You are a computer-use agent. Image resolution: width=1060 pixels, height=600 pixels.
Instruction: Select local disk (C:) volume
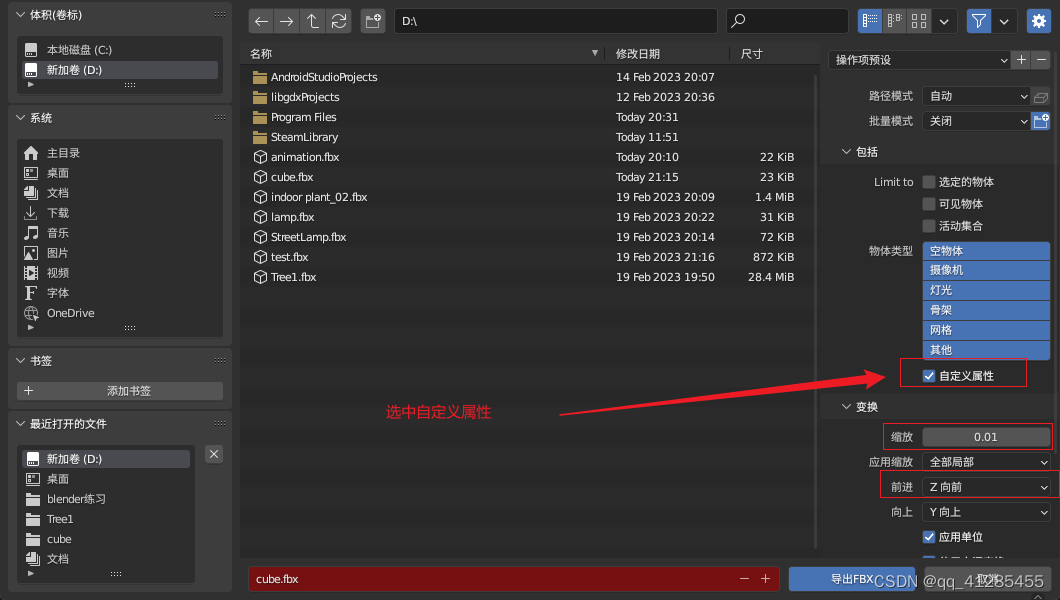pyautogui.click(x=120, y=50)
